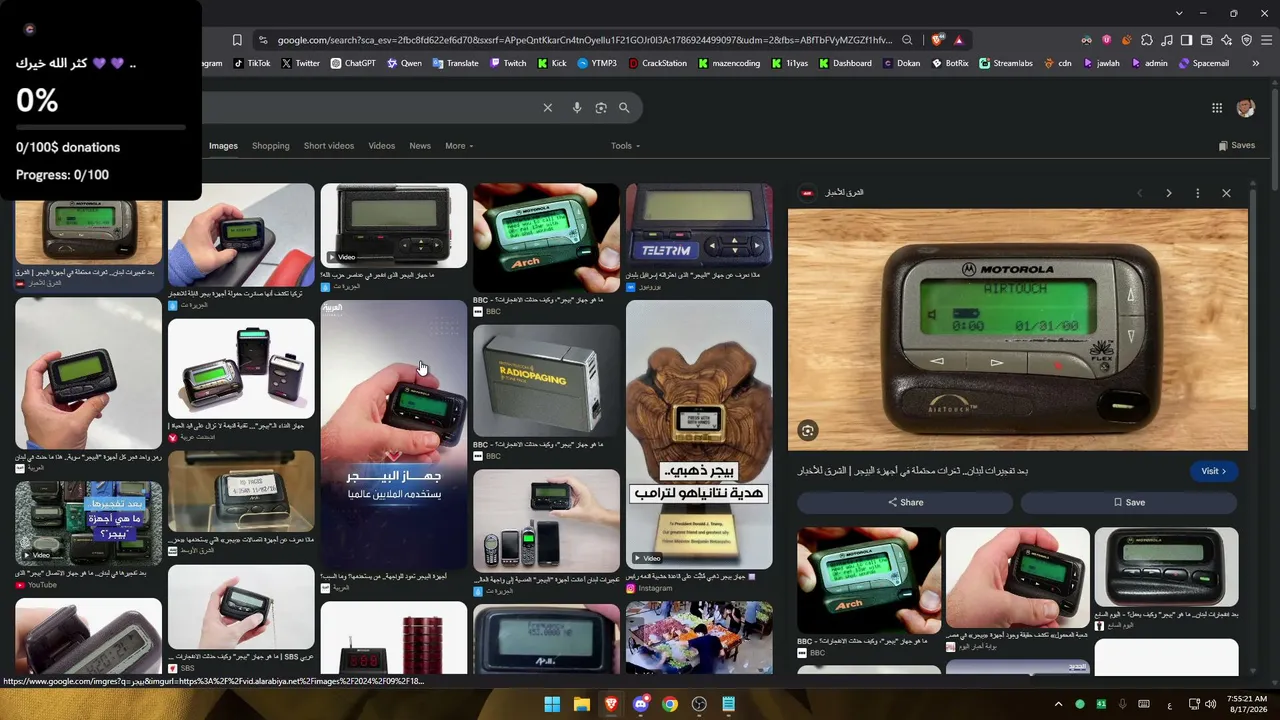Image resolution: width=1280 pixels, height=720 pixels.
Task: Open Discord from the taskbar
Action: [x=640, y=704]
